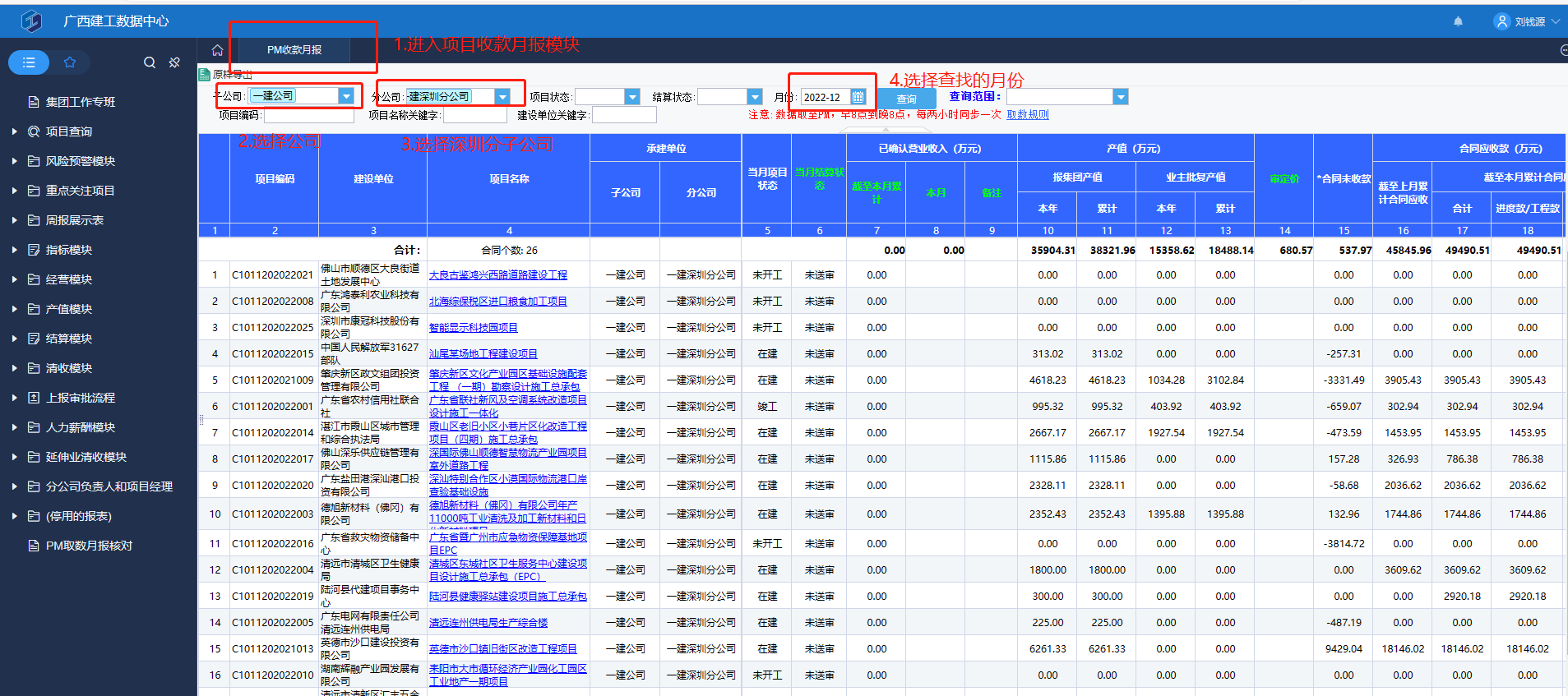
Task: Open the 大良古鉴鸿兴西路道路建设工程 project link
Action: click(x=498, y=275)
